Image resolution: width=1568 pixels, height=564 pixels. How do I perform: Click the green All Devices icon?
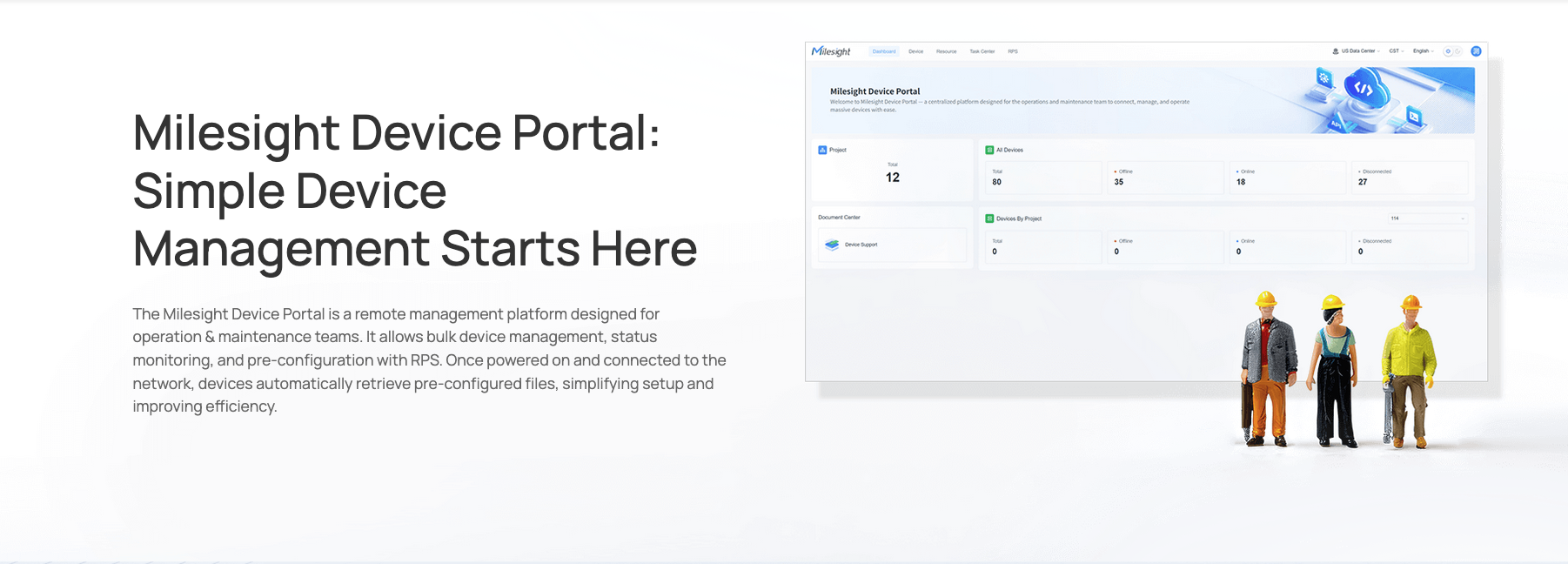click(989, 150)
